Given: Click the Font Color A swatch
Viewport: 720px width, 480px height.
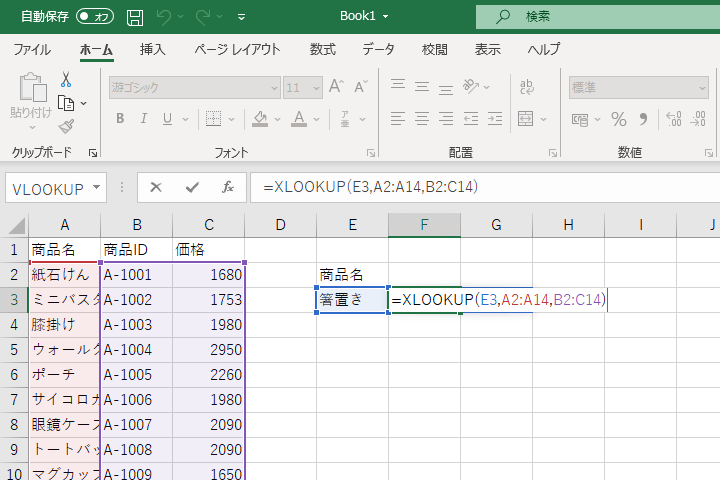Looking at the screenshot, I should tap(299, 119).
